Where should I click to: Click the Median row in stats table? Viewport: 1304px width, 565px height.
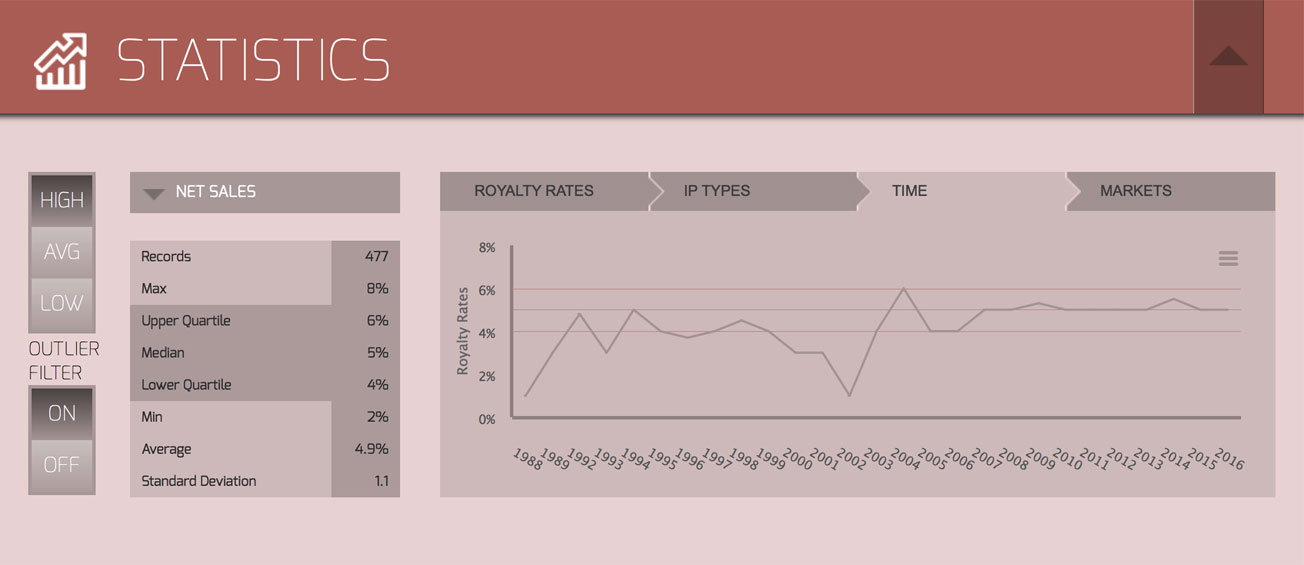pos(265,353)
